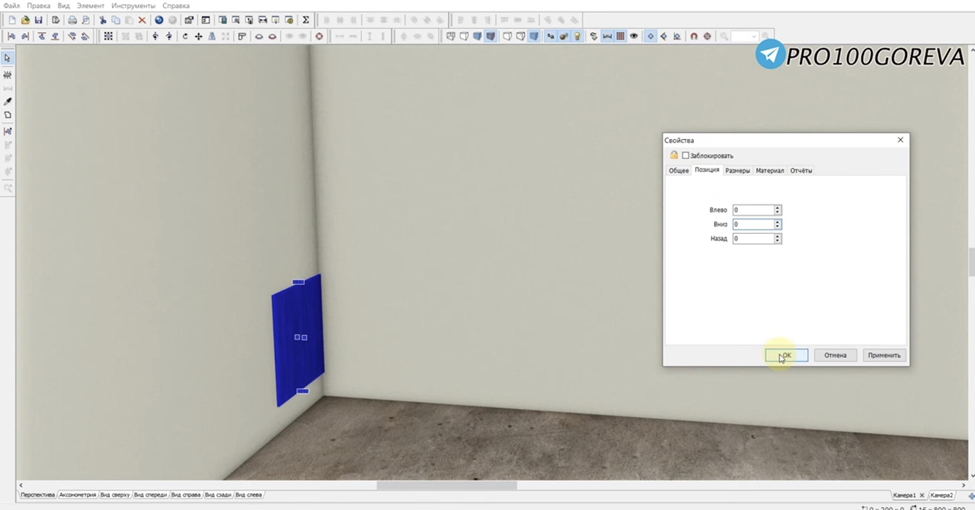
Task: Switch to the Позиция tab
Action: [x=706, y=170]
